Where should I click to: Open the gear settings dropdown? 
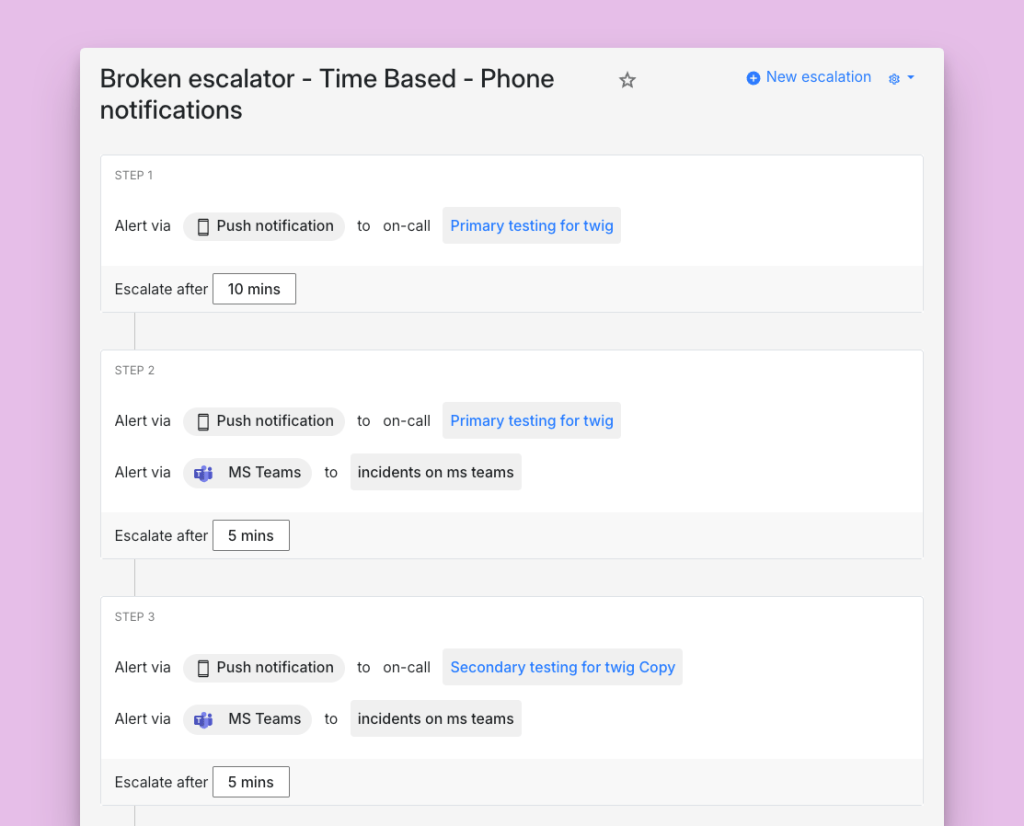[900, 78]
